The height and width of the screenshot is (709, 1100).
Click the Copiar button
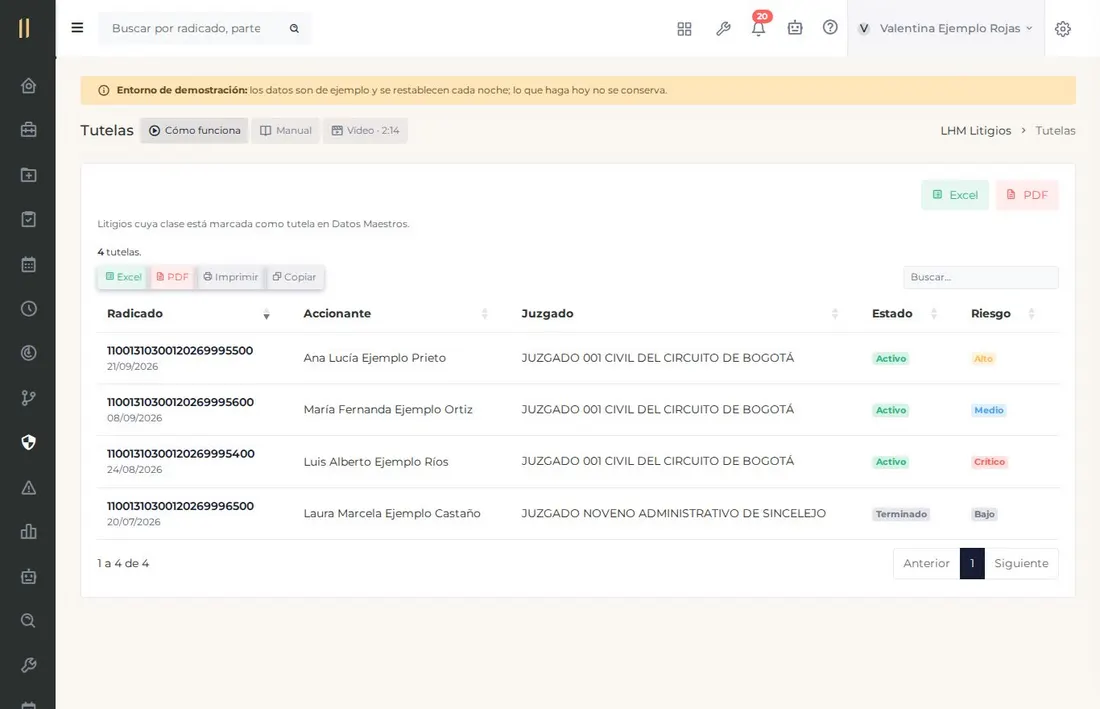pyautogui.click(x=295, y=277)
